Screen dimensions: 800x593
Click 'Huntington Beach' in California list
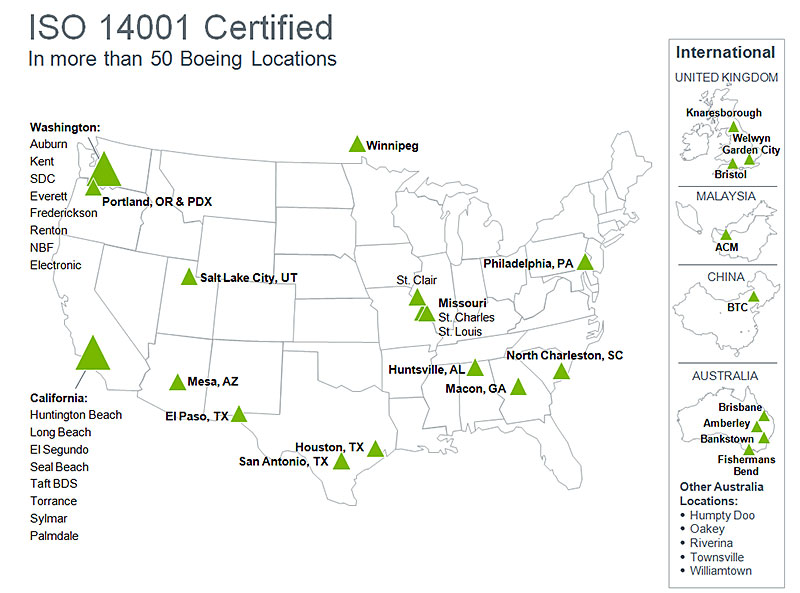point(76,415)
